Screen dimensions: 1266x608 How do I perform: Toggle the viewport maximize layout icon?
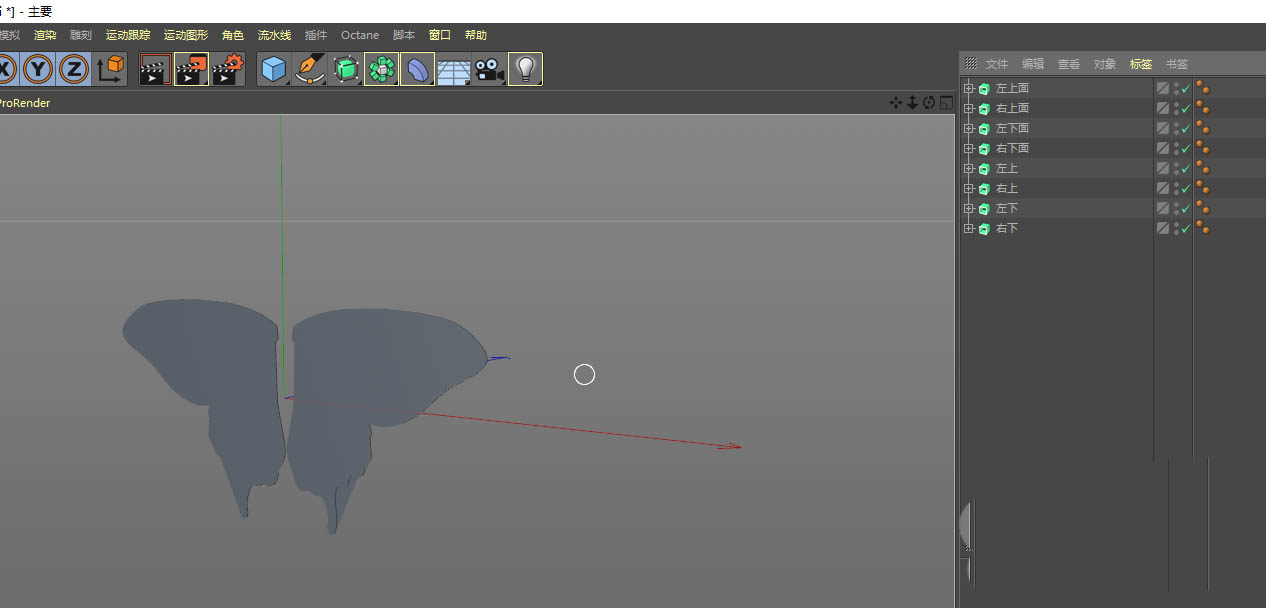[x=946, y=103]
